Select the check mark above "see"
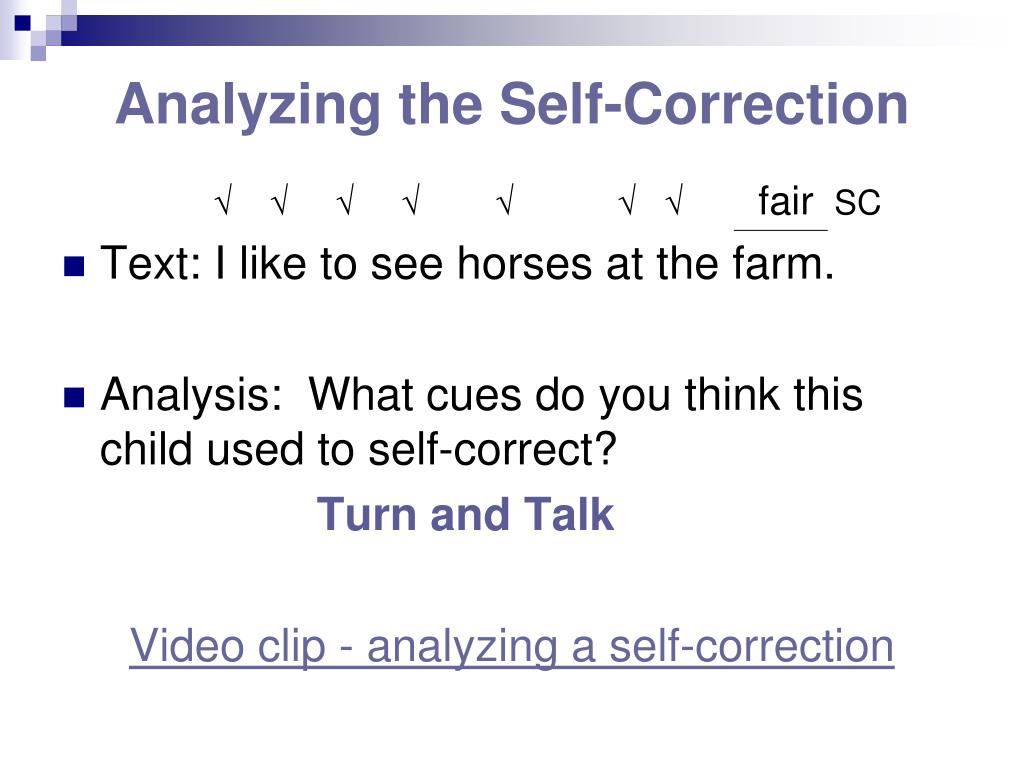 411,200
